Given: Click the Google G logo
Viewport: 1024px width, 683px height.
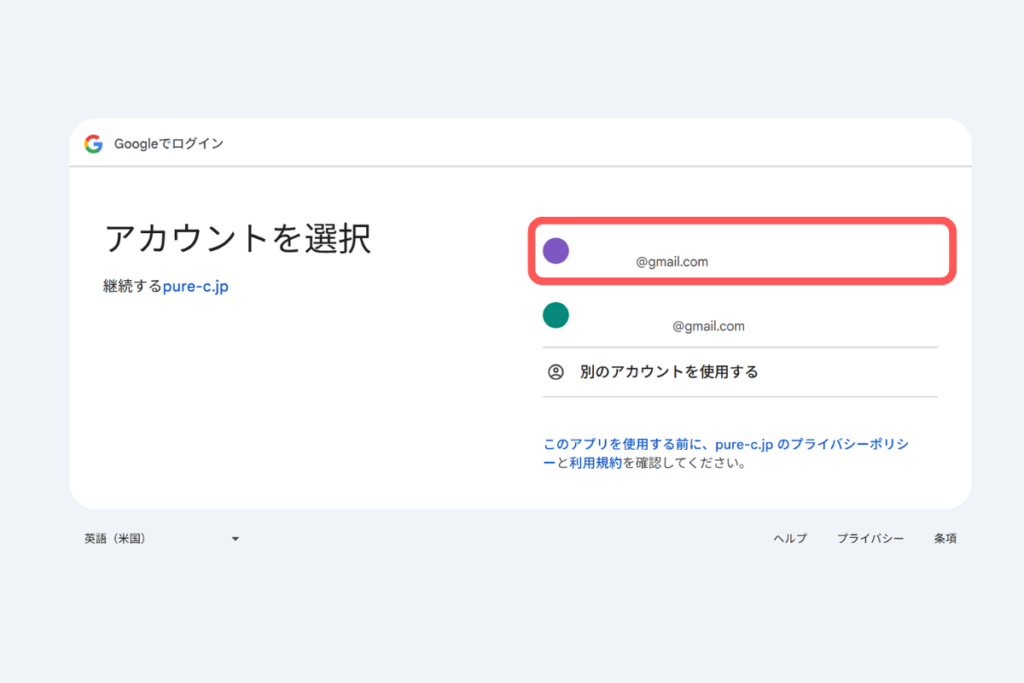Looking at the screenshot, I should coord(93,143).
